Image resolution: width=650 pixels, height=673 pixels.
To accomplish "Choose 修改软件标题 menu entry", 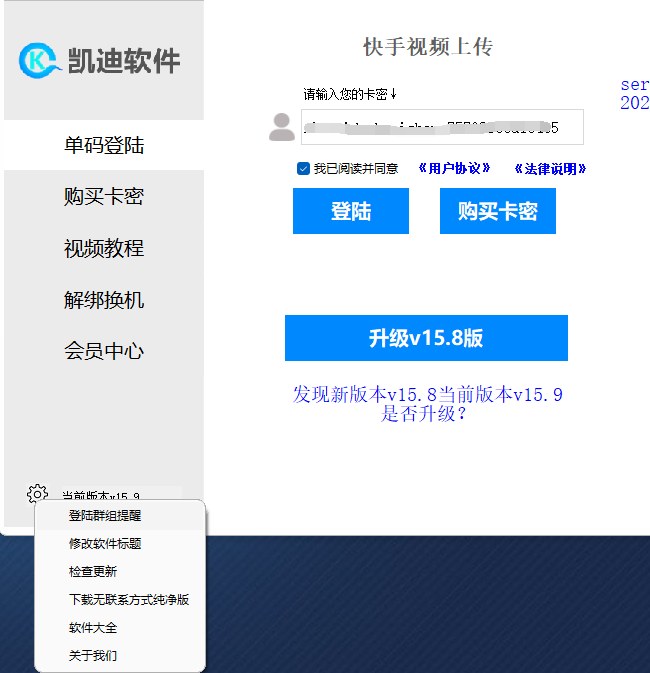I will click(x=120, y=544).
